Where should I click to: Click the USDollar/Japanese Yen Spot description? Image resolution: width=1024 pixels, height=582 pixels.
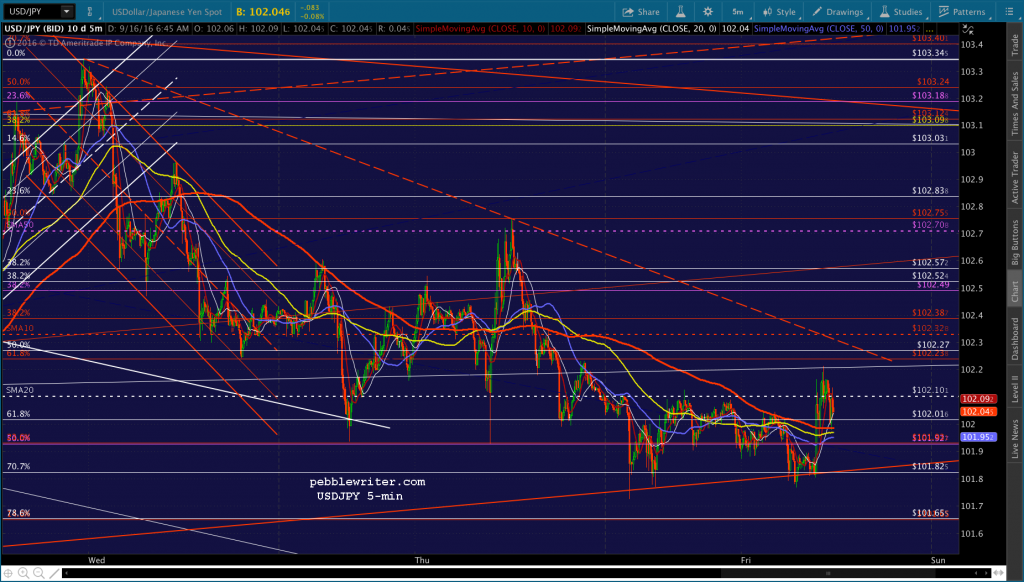pyautogui.click(x=167, y=12)
